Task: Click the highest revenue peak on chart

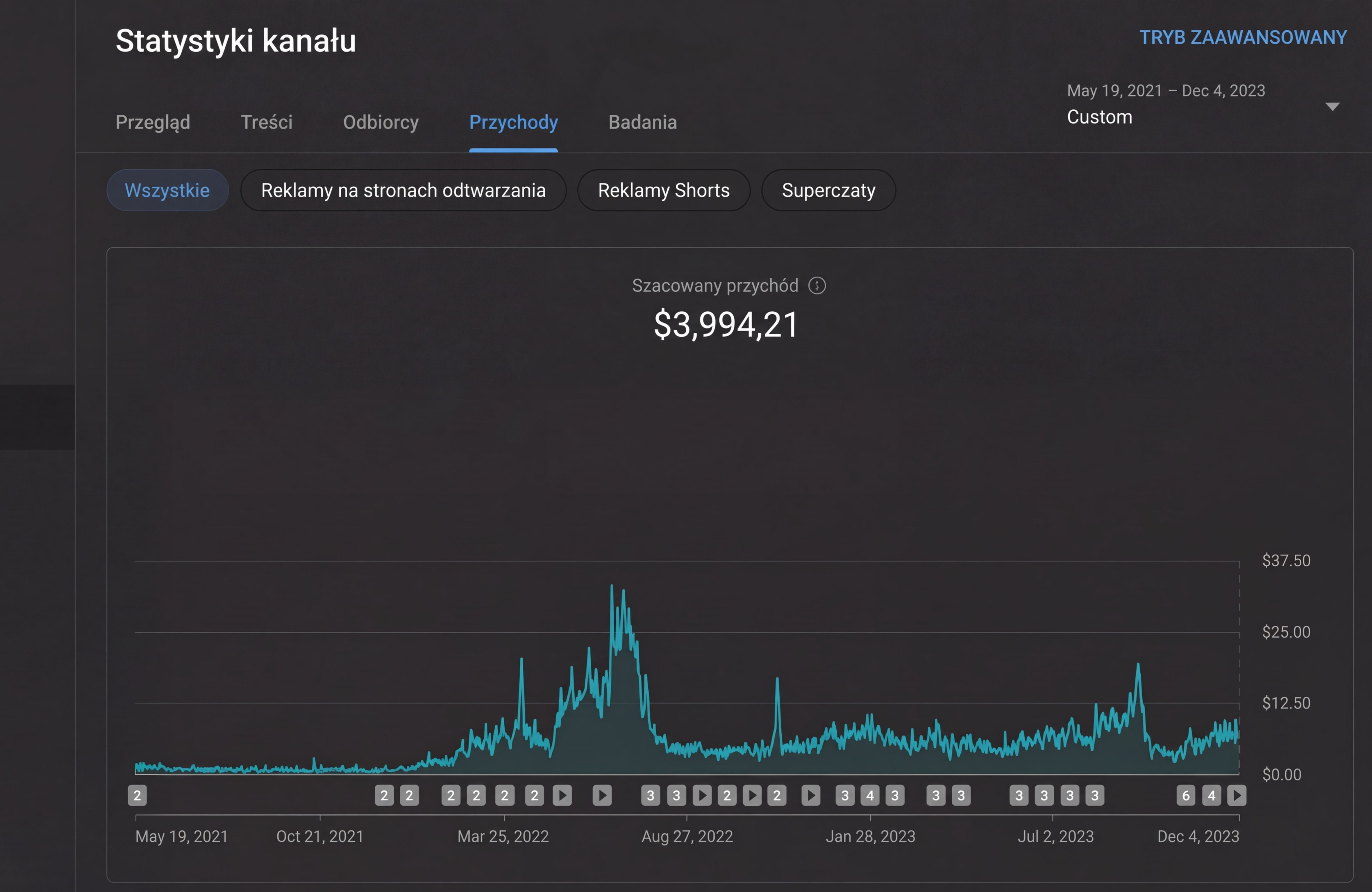Action: (612, 587)
